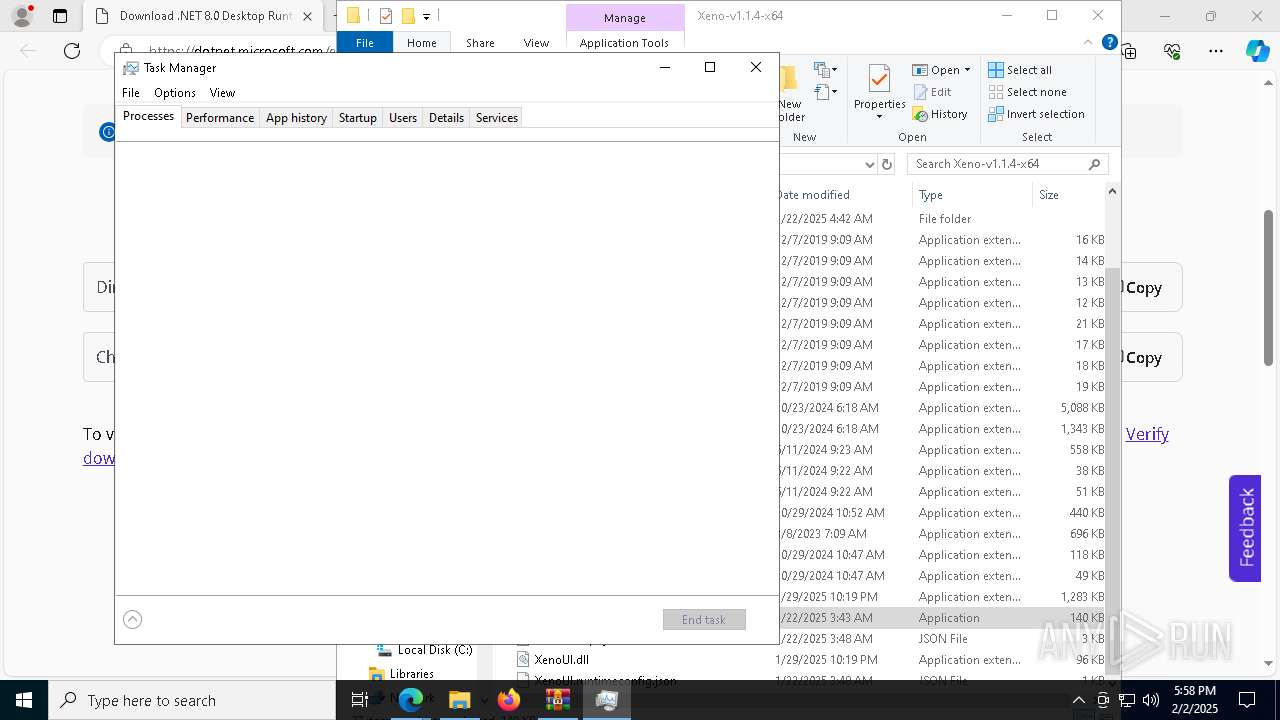The width and height of the screenshot is (1280, 720).
Task: Click the Verify link on the webpage
Action: (x=1147, y=434)
